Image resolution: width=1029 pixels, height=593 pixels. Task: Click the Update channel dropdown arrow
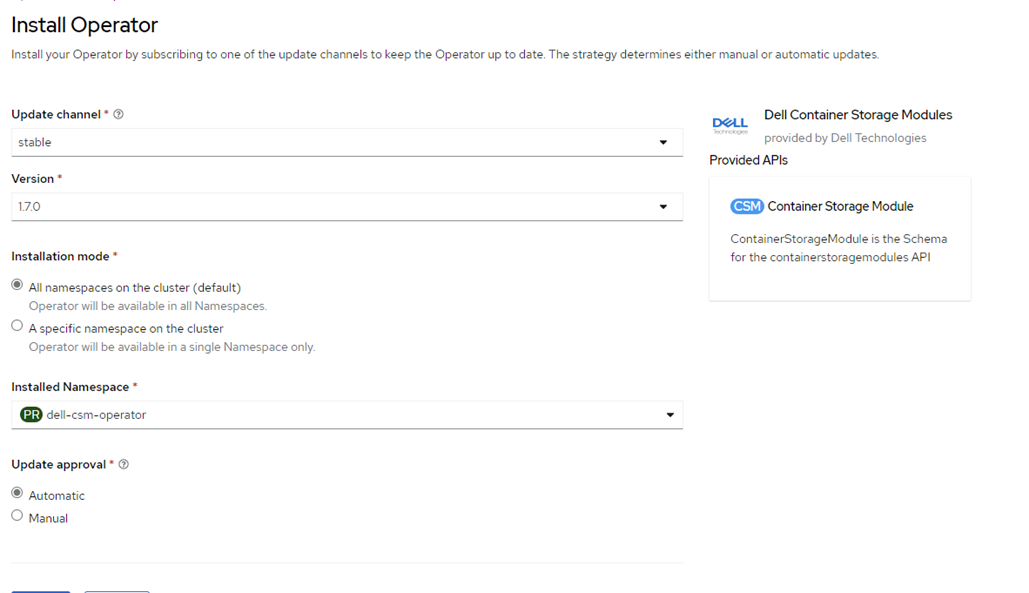663,142
